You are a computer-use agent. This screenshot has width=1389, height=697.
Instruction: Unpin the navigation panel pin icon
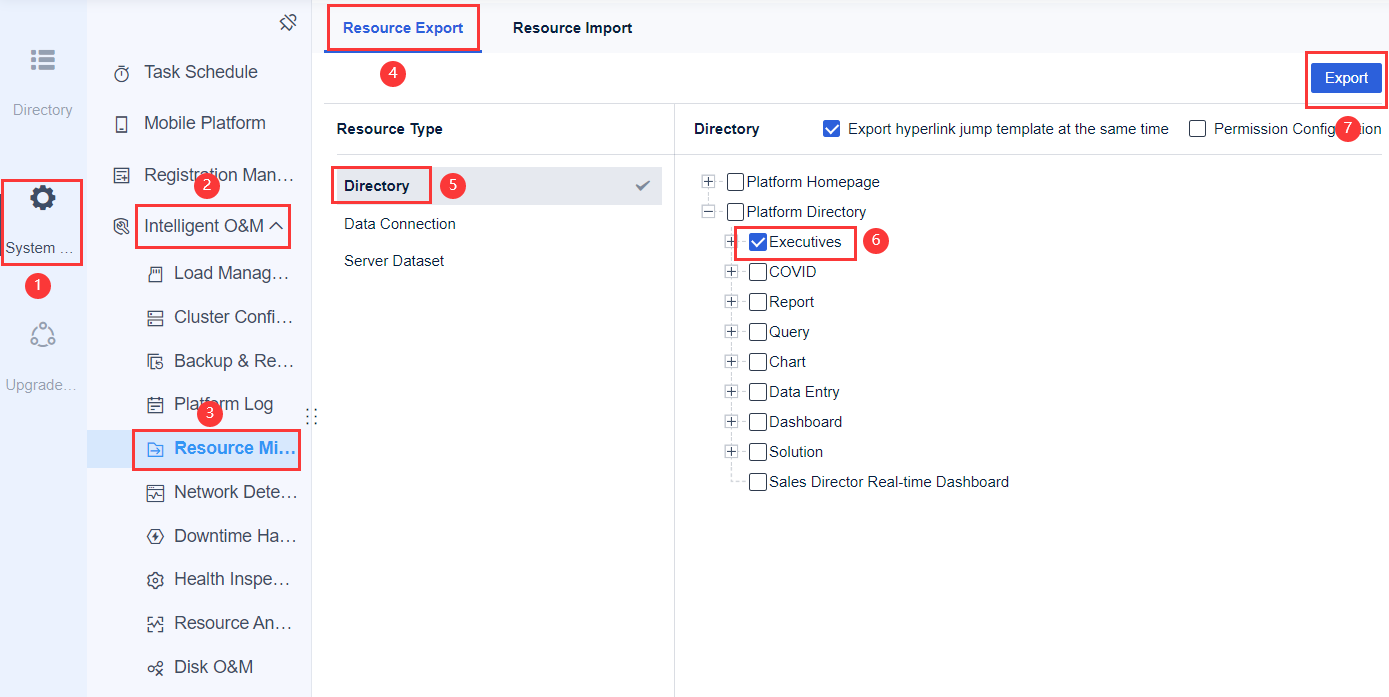tap(288, 22)
